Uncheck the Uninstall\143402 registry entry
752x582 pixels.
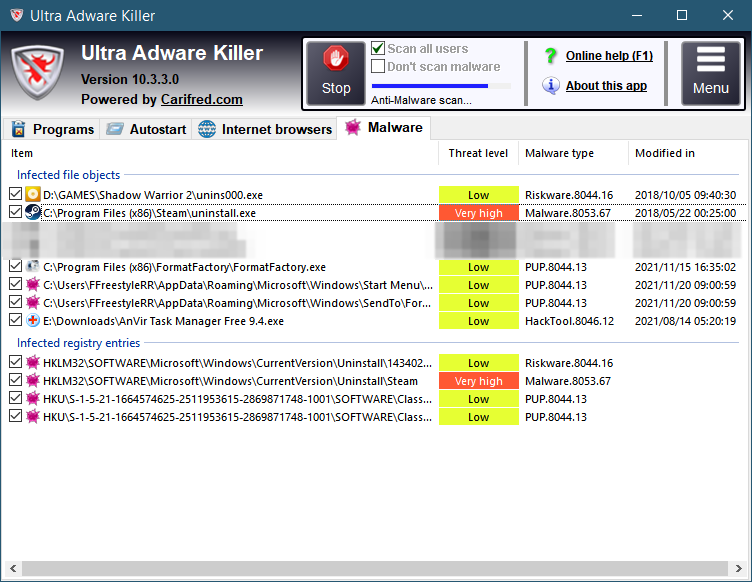tap(15, 361)
